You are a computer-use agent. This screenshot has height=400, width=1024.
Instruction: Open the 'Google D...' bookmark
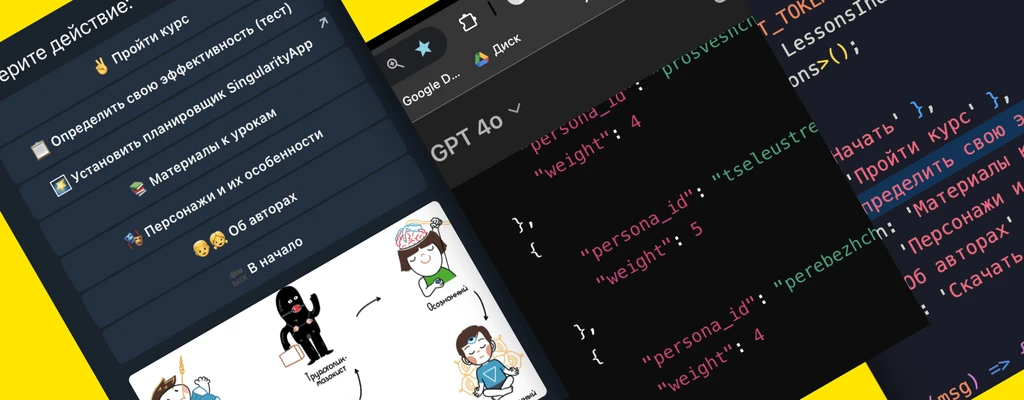(432, 90)
